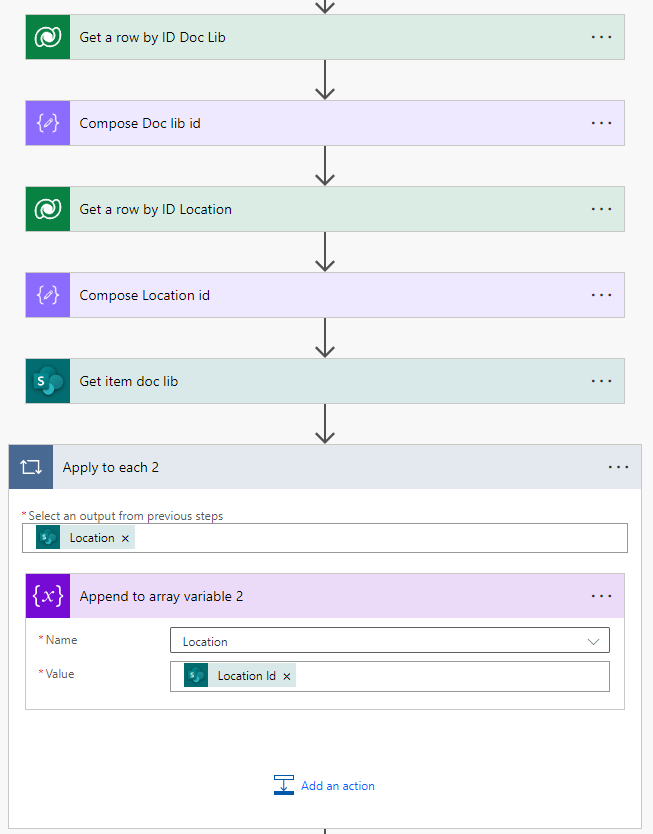Click the SharePoint icon on Get item doc lib
Screen dimensions: 653x834
pos(48,381)
